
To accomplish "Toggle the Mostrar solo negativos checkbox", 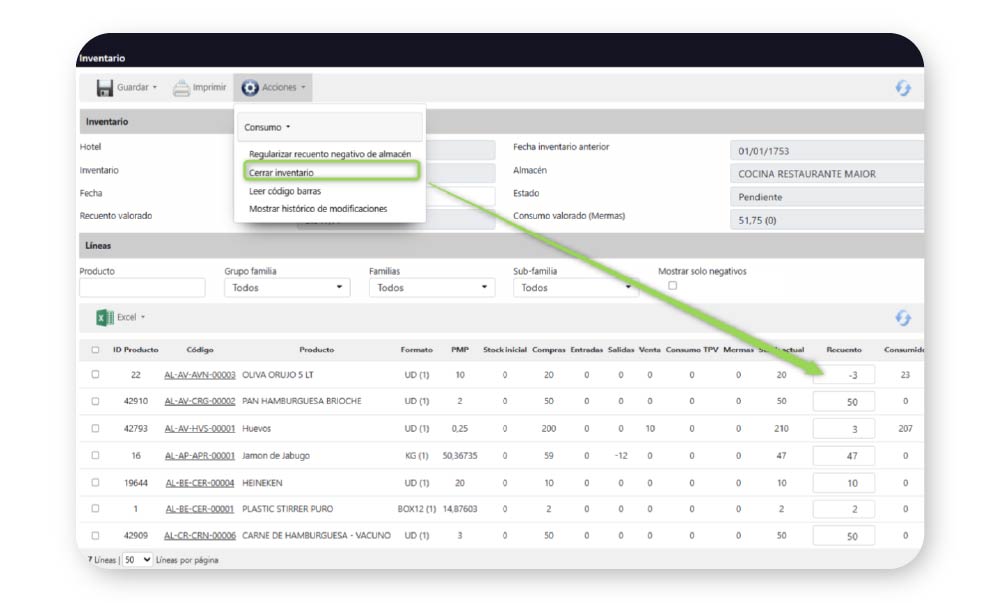I will (672, 286).
